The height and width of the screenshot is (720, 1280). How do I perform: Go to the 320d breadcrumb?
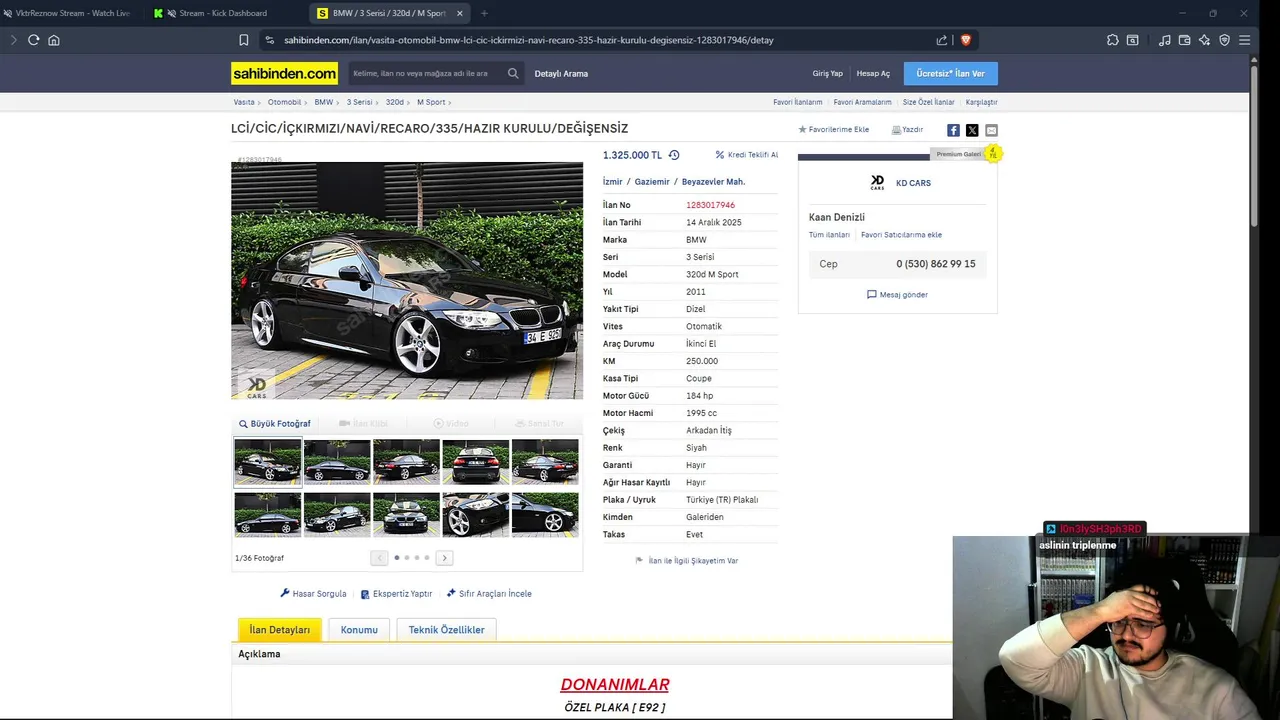tap(395, 102)
